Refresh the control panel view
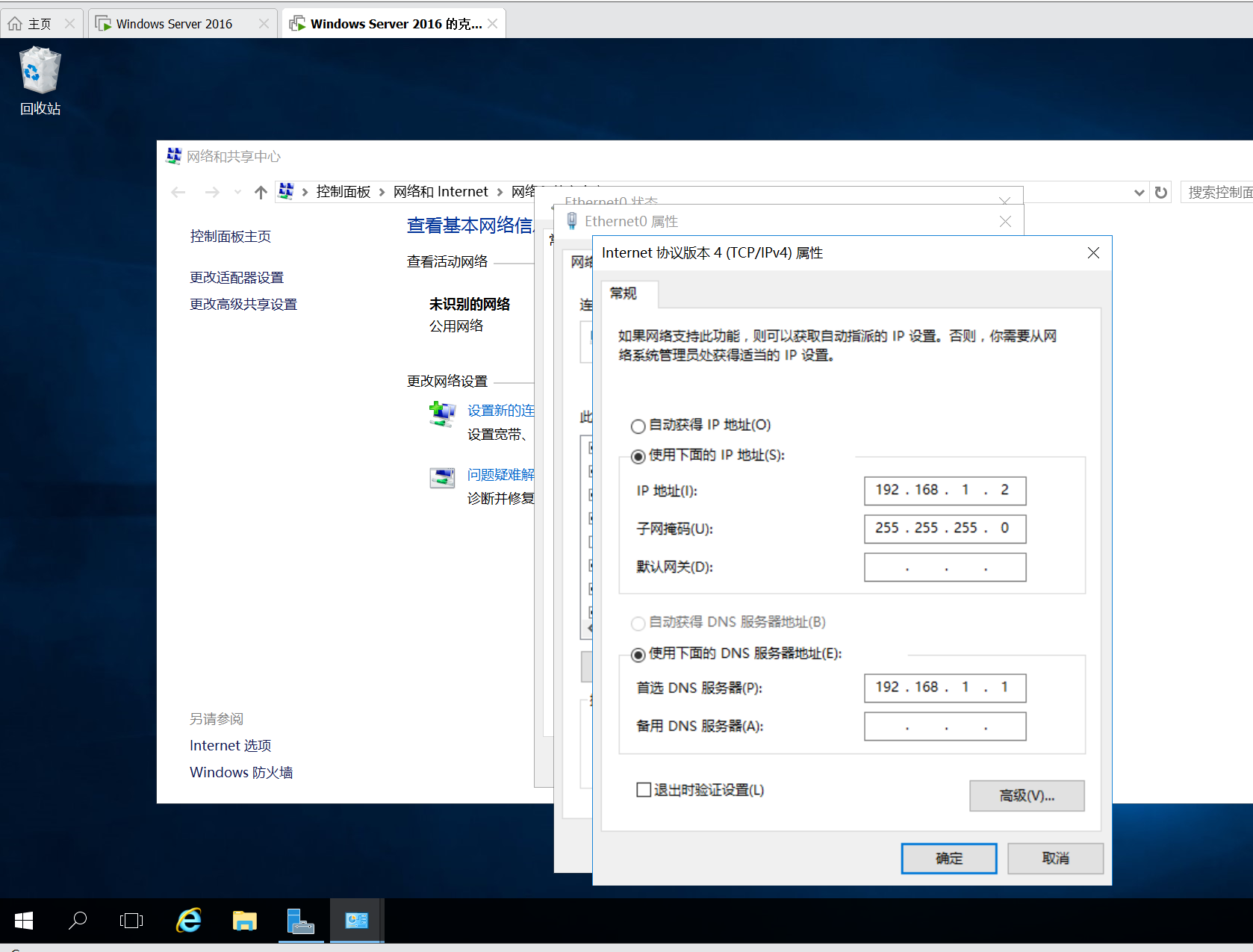1253x952 pixels. 1160,193
